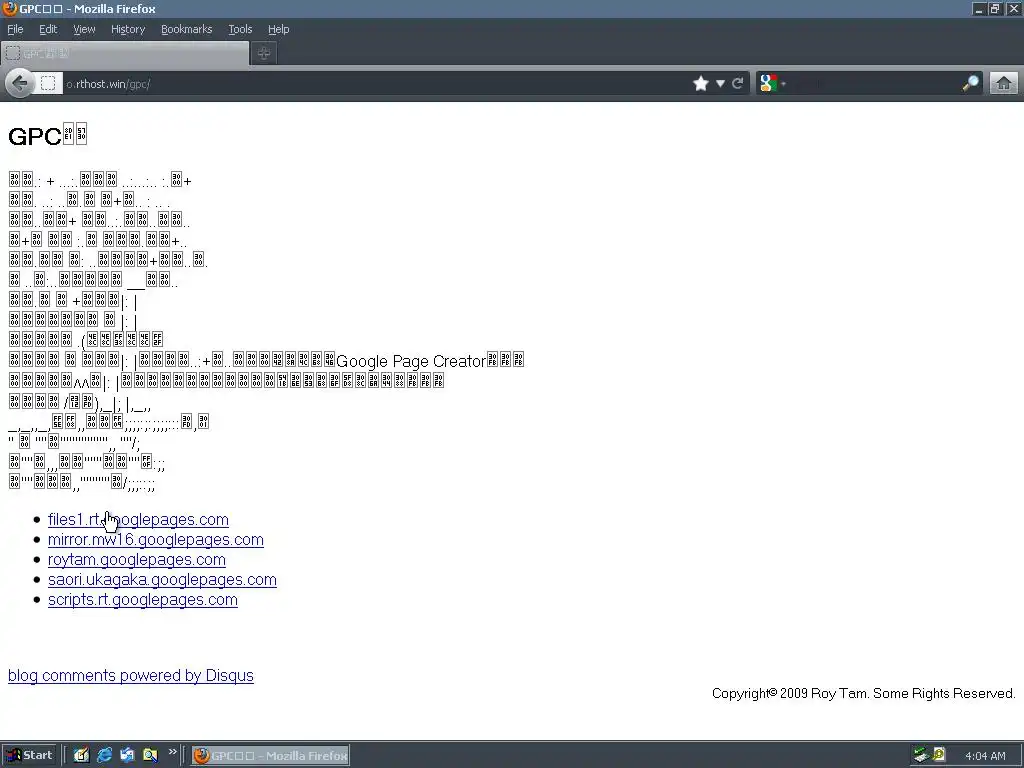Click the second system tray icon

[x=939, y=756]
